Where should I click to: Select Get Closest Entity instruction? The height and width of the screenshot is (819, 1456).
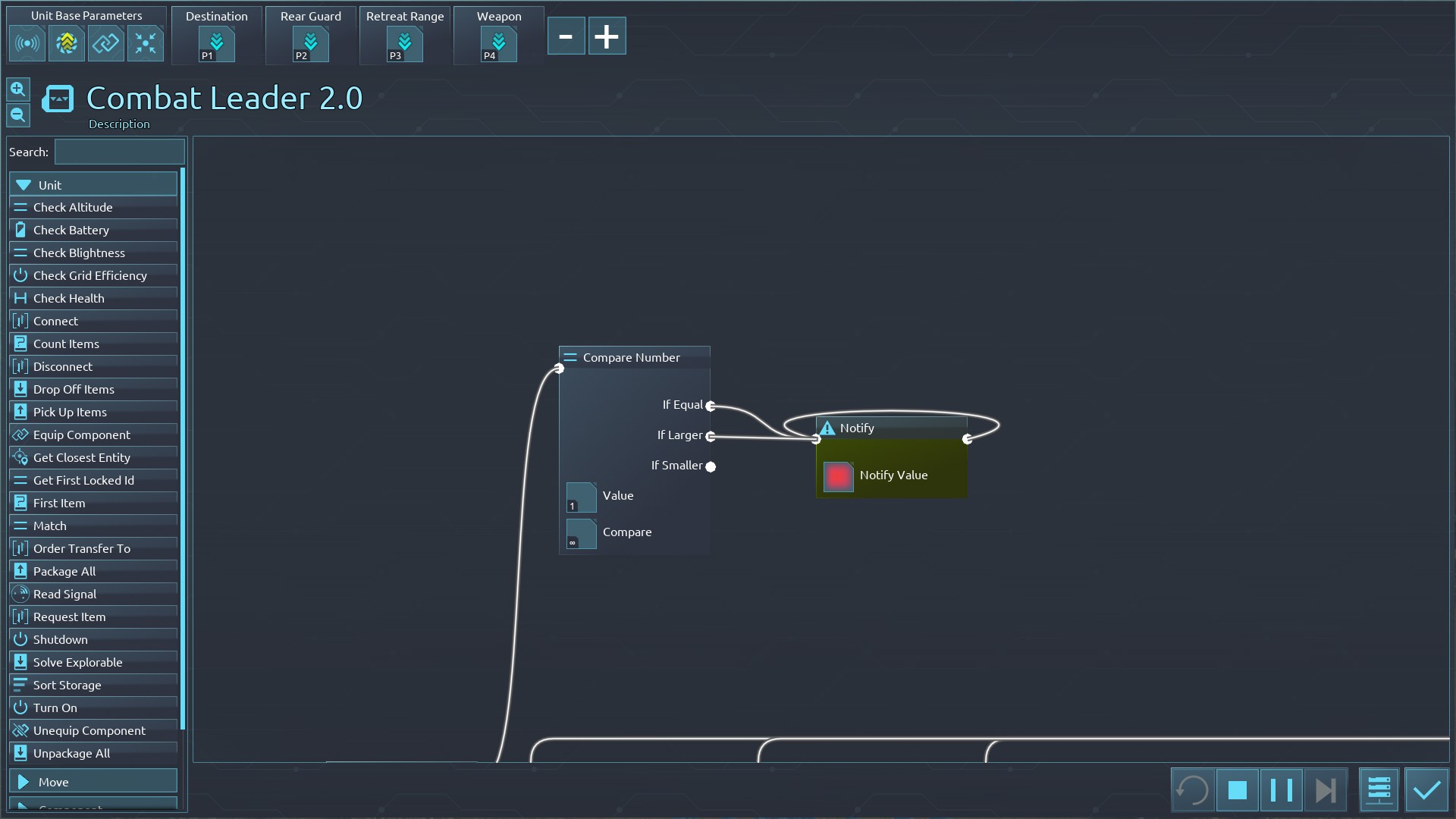(x=81, y=457)
